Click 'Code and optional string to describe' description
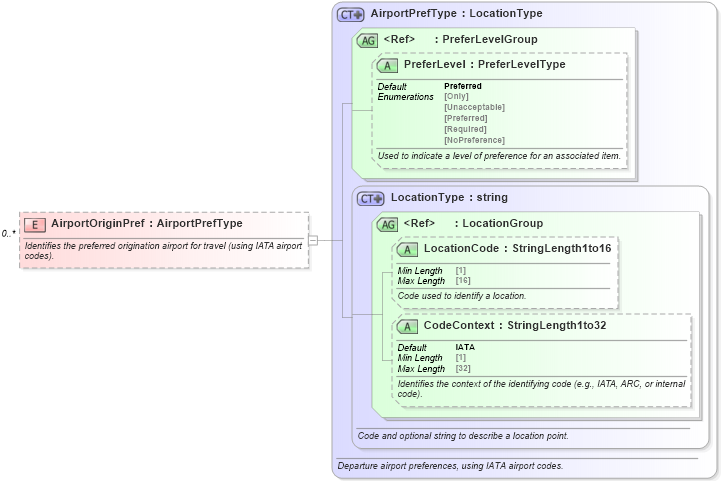722x481 pixels. coord(463,436)
